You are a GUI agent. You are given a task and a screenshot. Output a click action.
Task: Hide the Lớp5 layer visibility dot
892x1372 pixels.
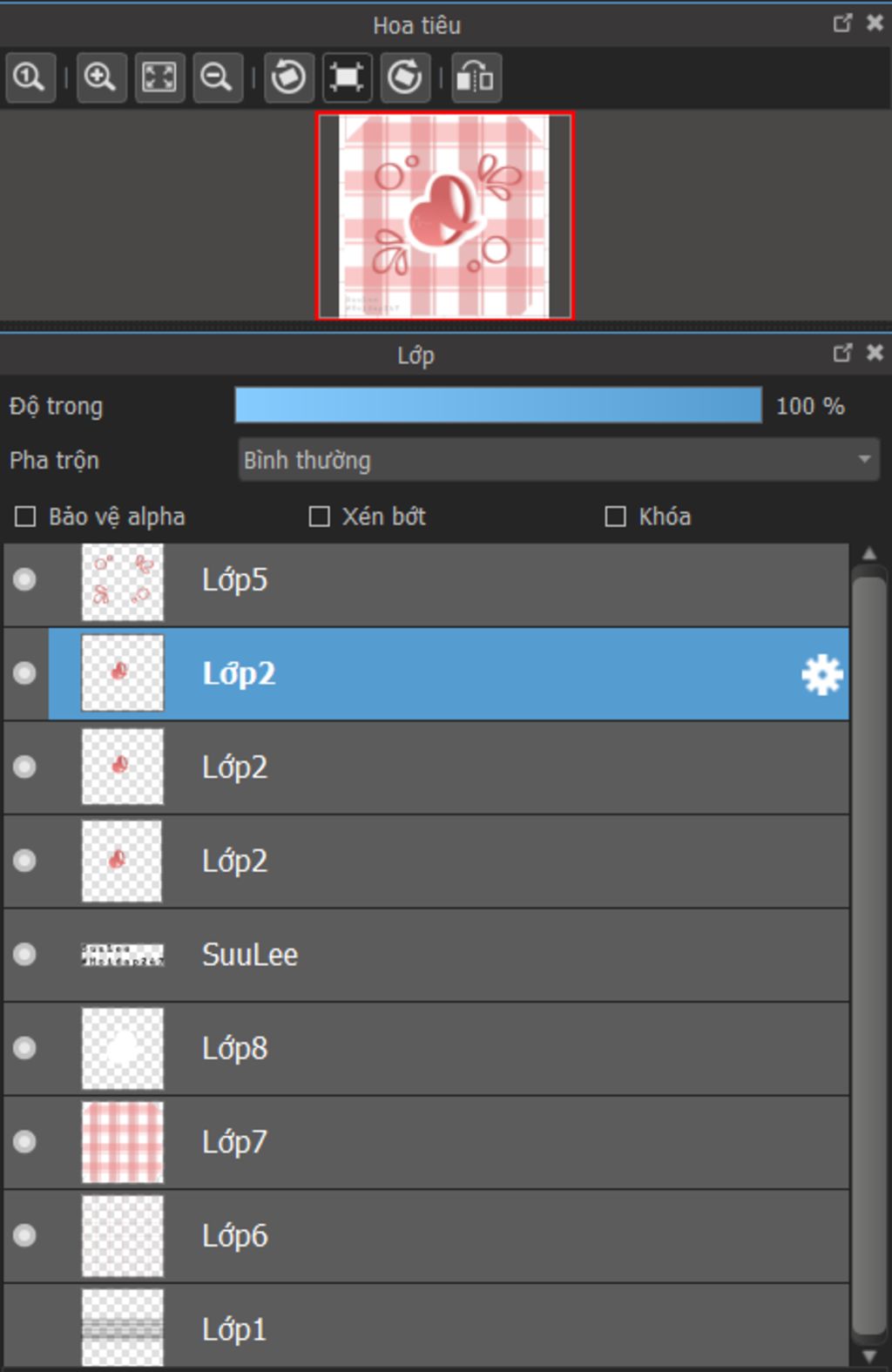25,579
